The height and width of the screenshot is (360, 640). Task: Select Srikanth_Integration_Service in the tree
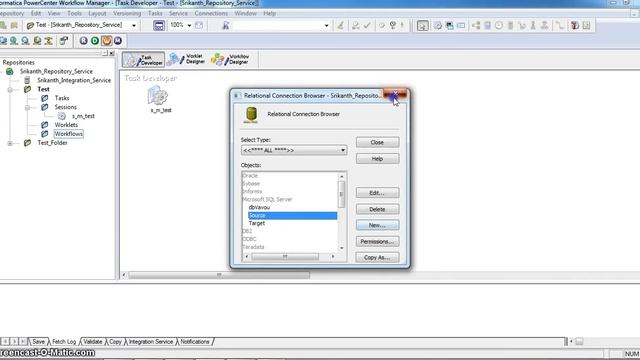[74, 80]
